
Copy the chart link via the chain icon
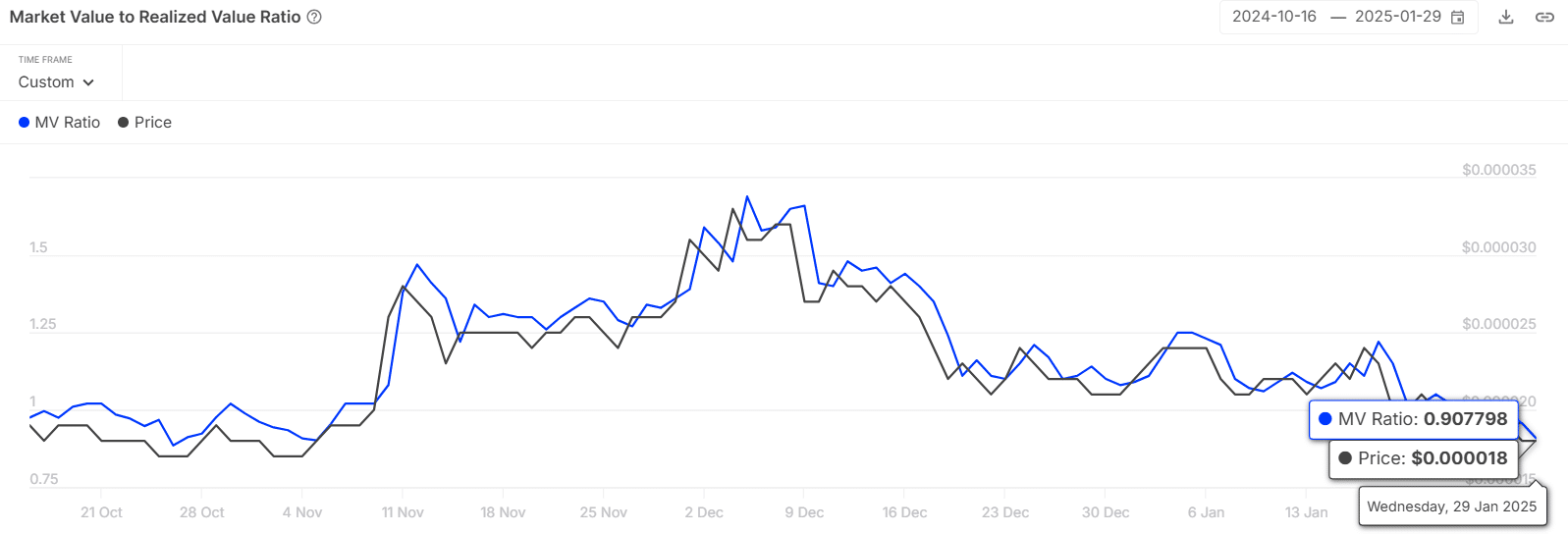click(x=1544, y=17)
